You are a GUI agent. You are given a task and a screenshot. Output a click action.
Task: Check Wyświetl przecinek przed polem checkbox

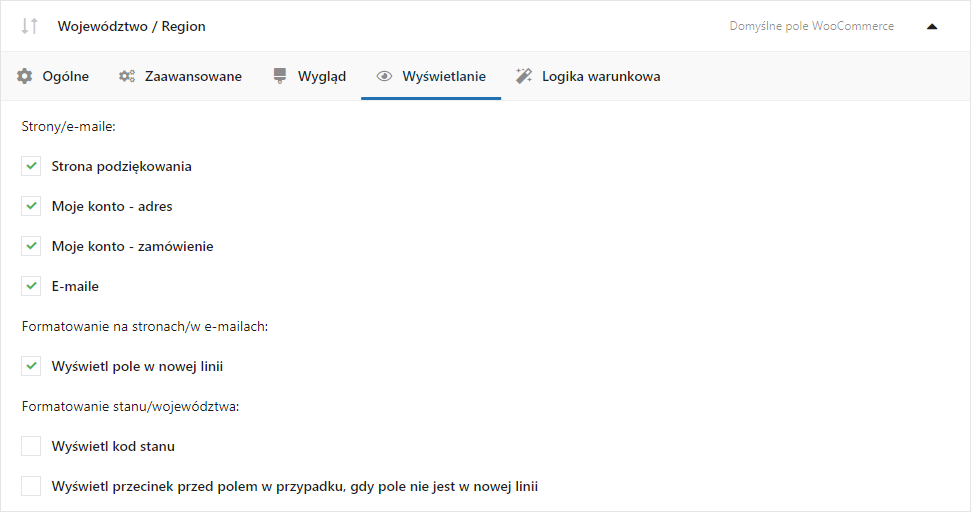31,486
